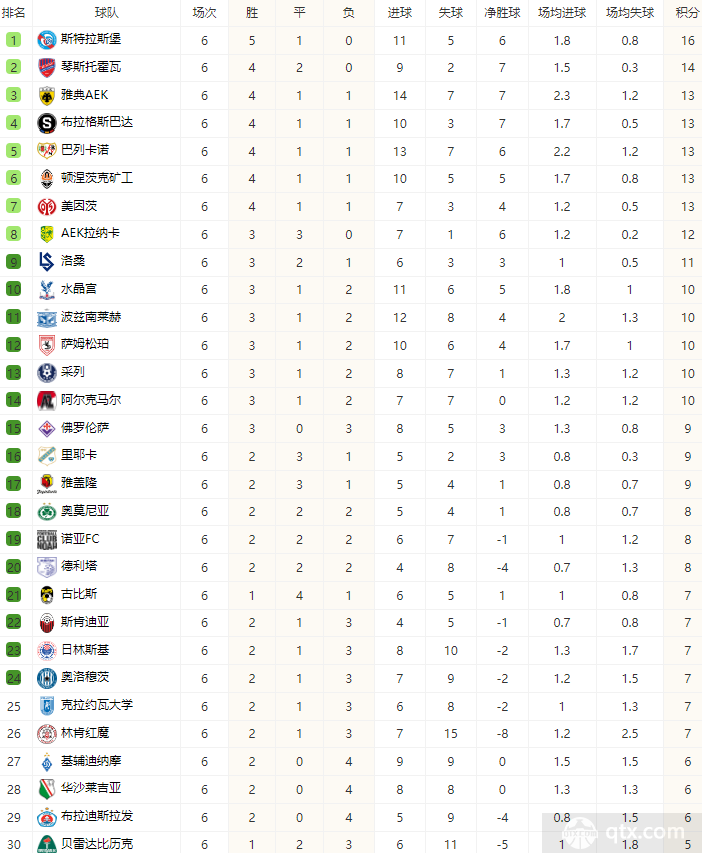
Task: Sort by the 积分 column header
Action: pos(687,13)
